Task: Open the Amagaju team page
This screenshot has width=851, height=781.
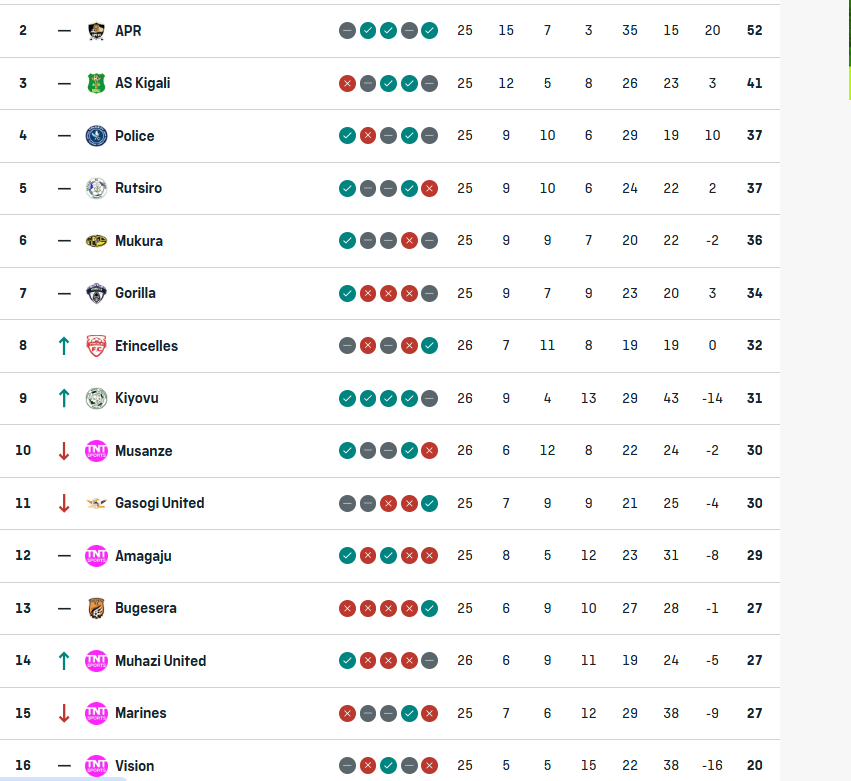Action: tap(143, 556)
